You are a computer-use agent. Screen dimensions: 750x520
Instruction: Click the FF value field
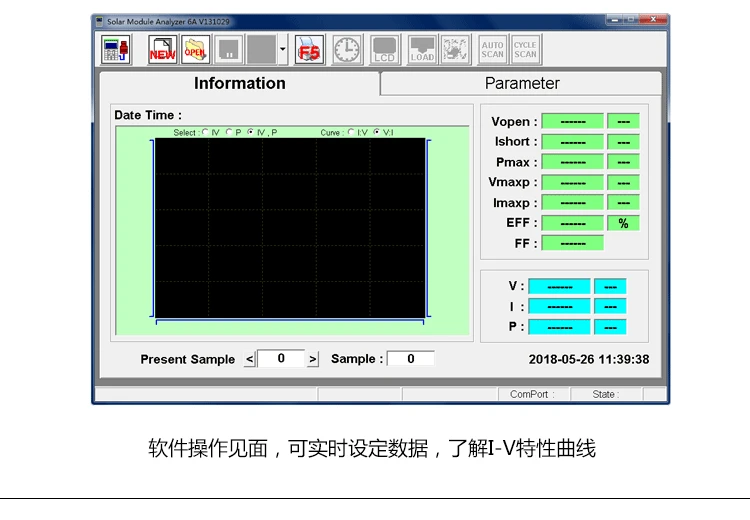pyautogui.click(x=573, y=243)
